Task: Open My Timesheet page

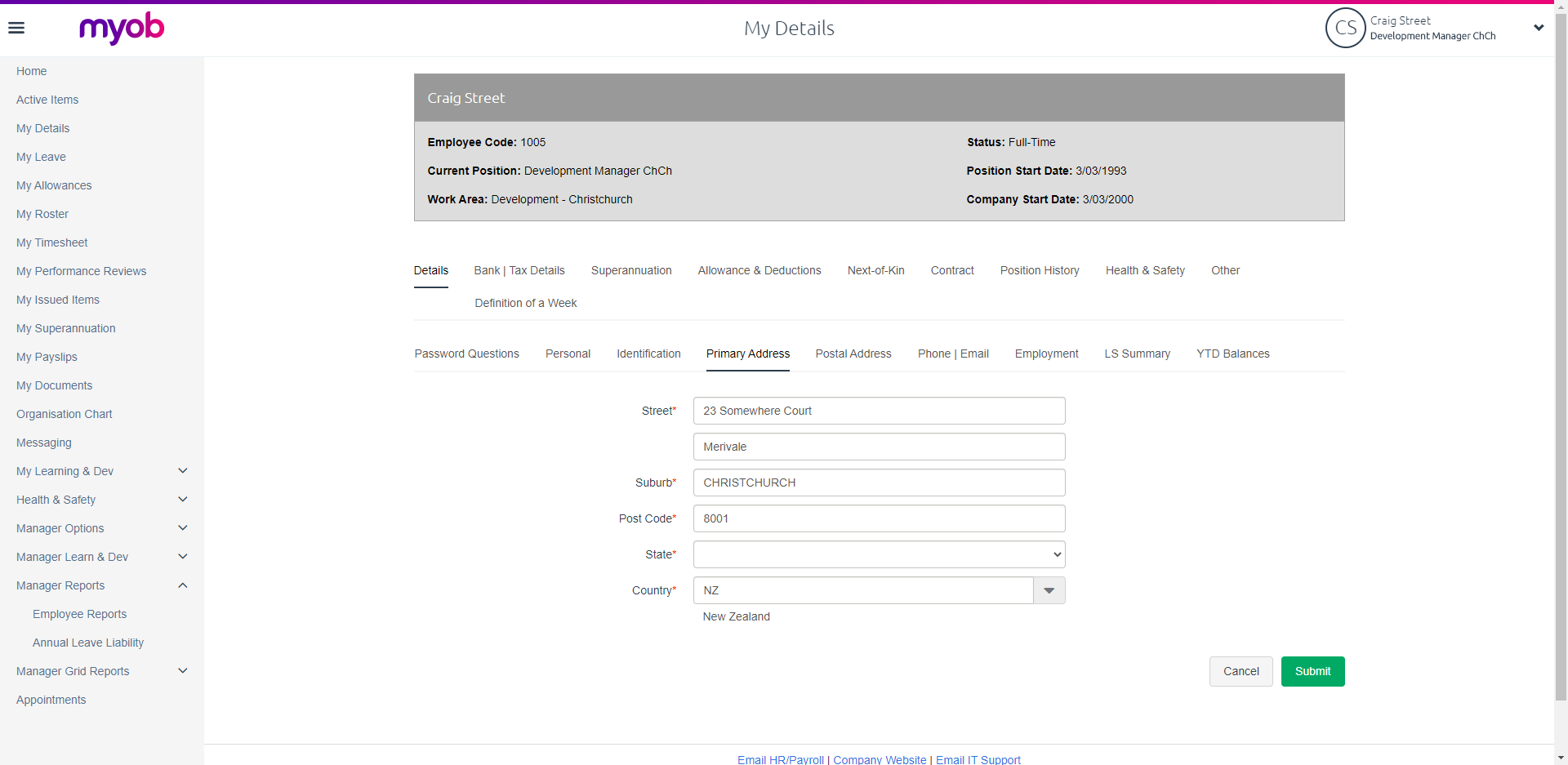Action: click(51, 242)
